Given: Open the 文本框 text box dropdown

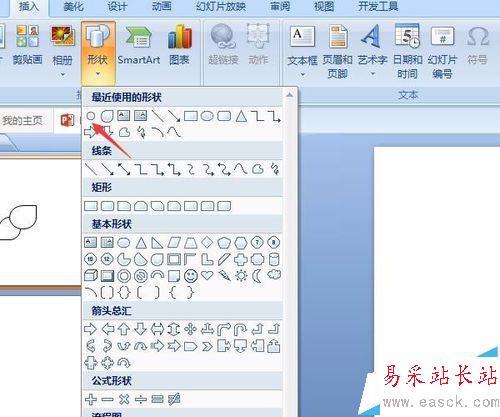Looking at the screenshot, I should coord(302,50).
